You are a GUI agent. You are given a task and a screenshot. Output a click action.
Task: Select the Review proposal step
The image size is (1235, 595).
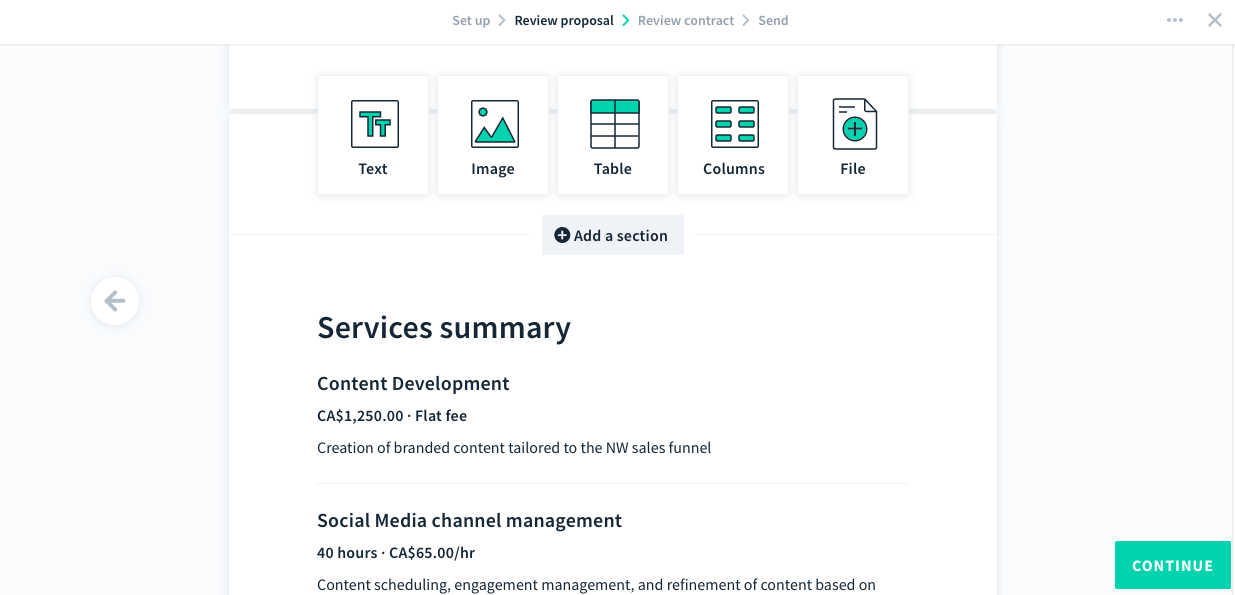564,21
